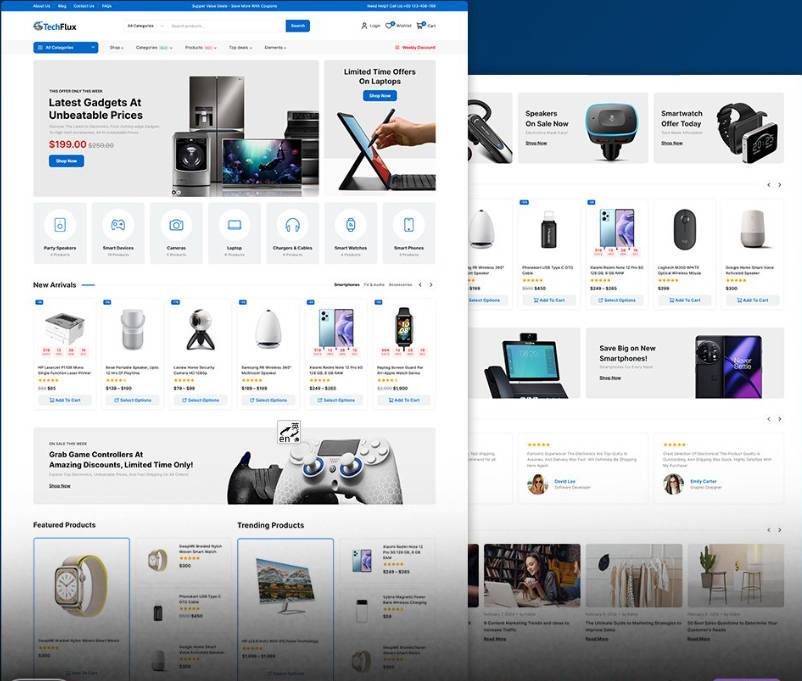Add Phonesoft USB Type C cable to cart
The width and height of the screenshot is (802, 681).
(549, 300)
